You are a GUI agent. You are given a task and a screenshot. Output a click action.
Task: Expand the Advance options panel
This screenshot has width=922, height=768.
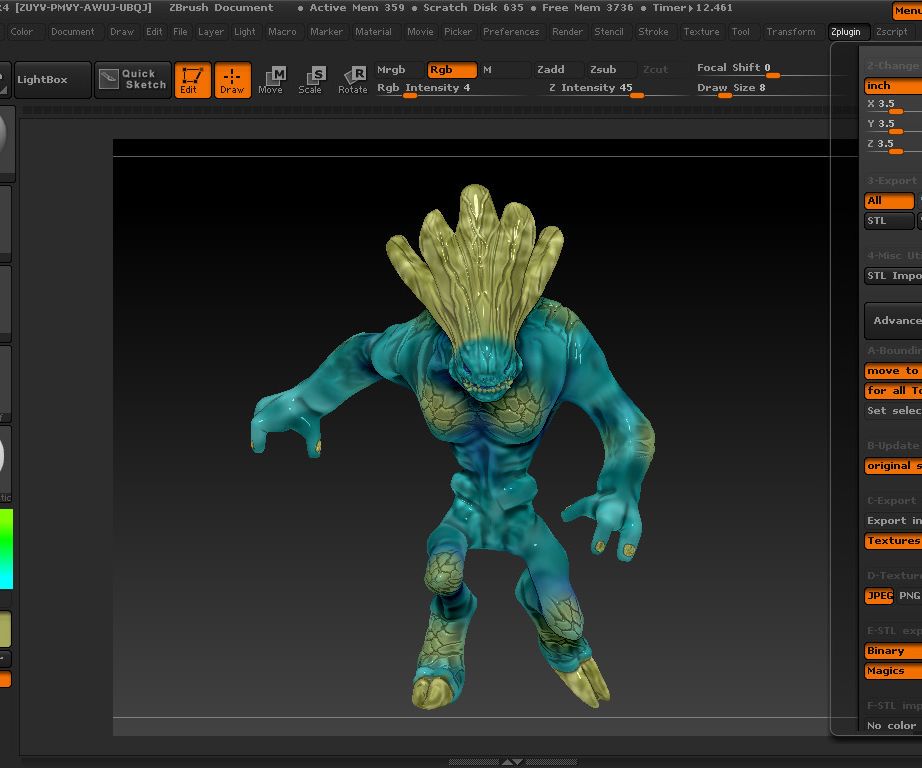(893, 321)
